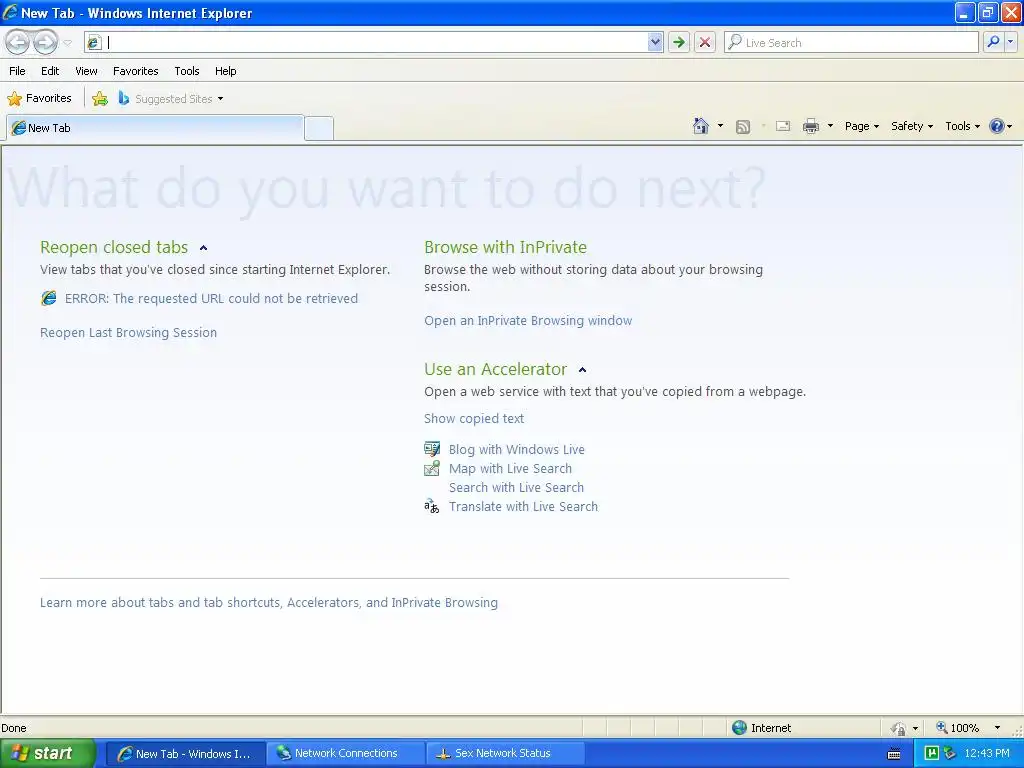Click the blank new tab button
The width and height of the screenshot is (1024, 768).
point(319,129)
